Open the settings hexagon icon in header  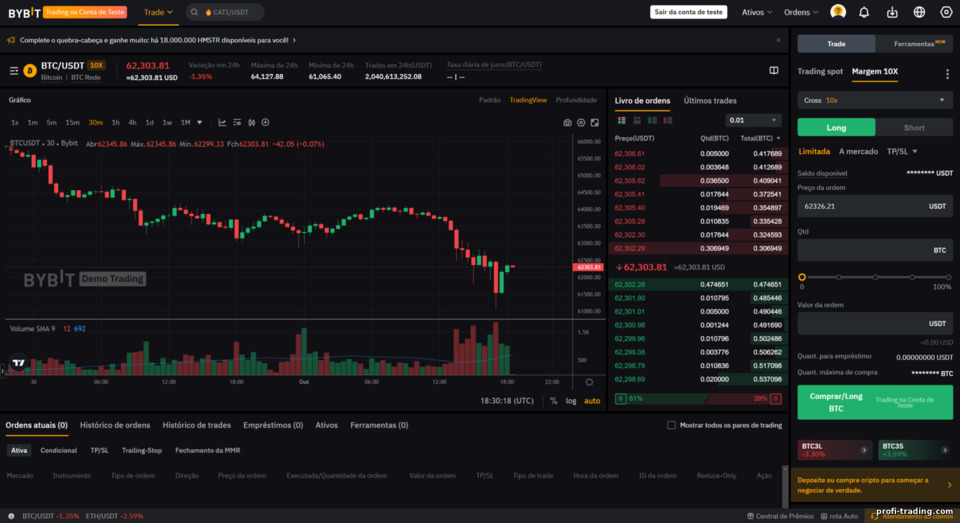pos(946,12)
